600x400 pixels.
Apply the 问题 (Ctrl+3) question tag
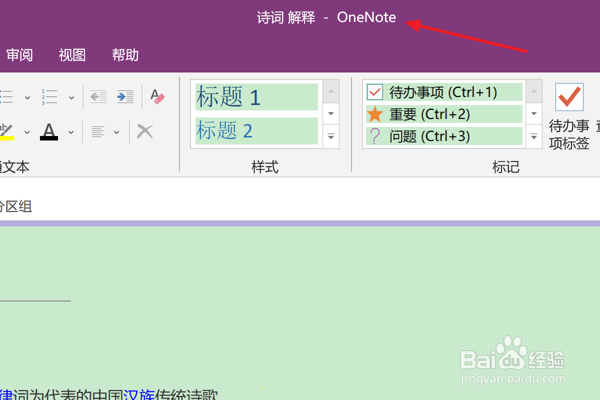coord(444,136)
